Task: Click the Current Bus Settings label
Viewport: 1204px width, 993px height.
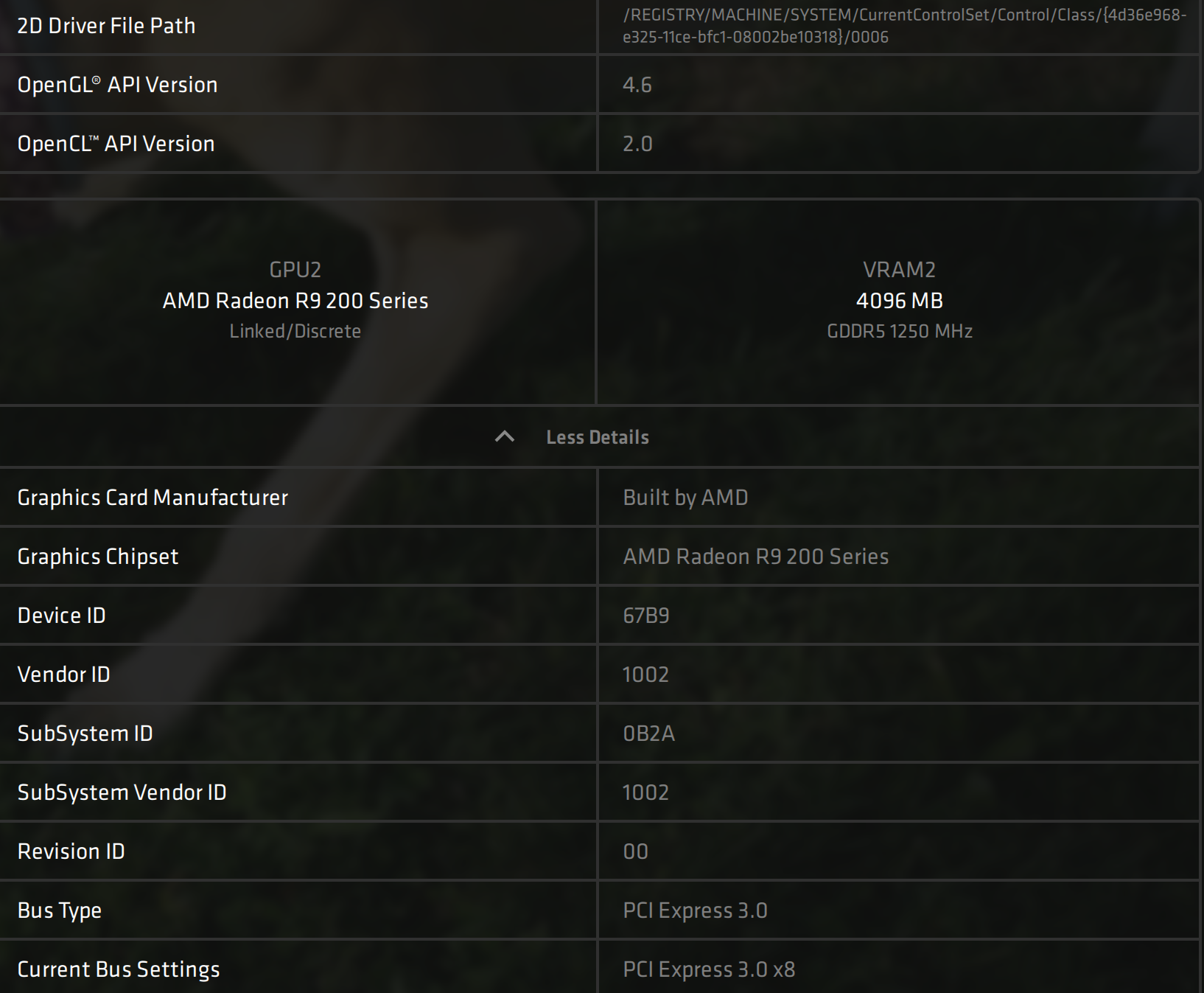Action: (119, 969)
